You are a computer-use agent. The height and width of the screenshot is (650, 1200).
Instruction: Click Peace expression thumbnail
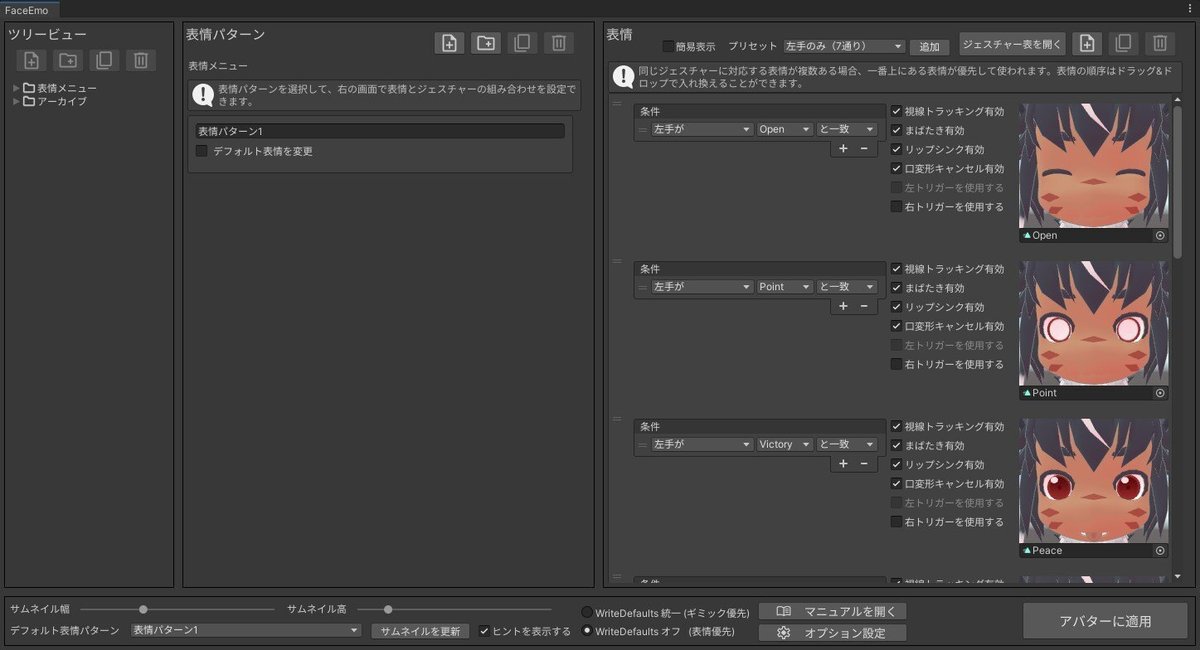click(x=1093, y=481)
